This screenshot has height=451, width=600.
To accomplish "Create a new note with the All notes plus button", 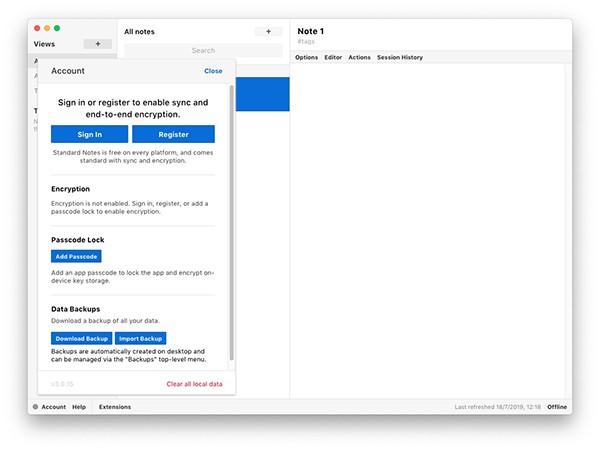I will click(x=268, y=31).
